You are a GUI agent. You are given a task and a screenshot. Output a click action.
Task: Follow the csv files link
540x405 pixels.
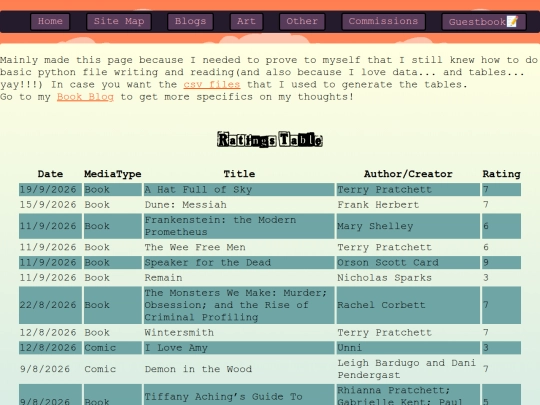[x=212, y=84]
